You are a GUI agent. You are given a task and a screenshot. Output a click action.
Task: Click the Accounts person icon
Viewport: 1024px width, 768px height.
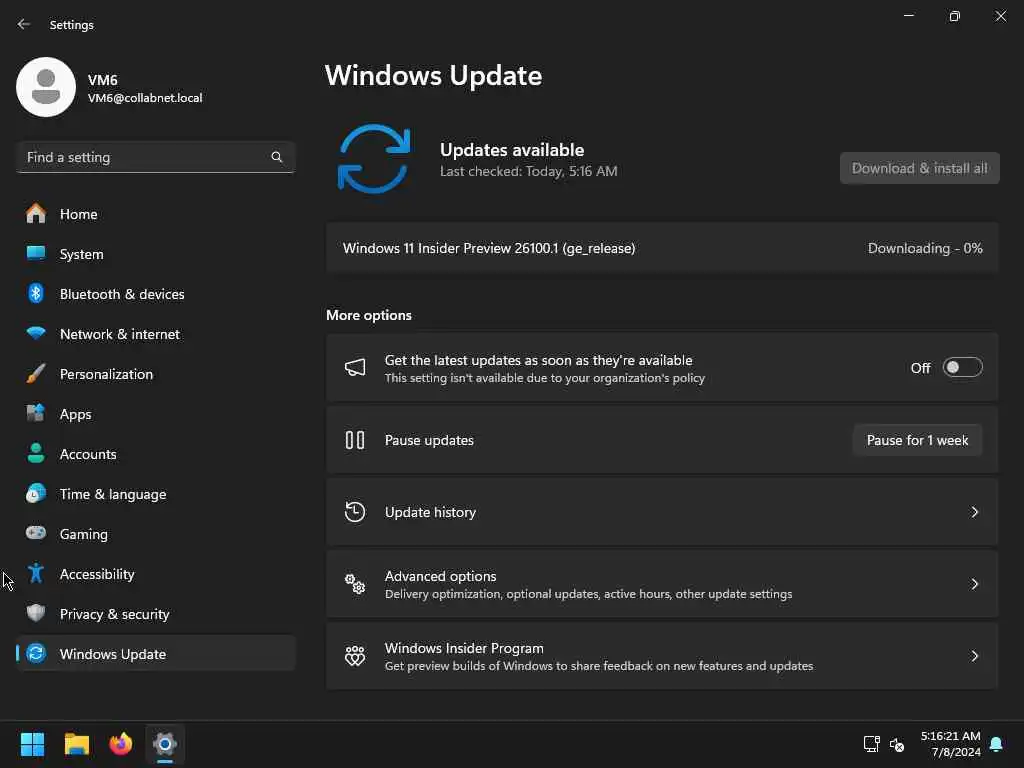coord(36,453)
